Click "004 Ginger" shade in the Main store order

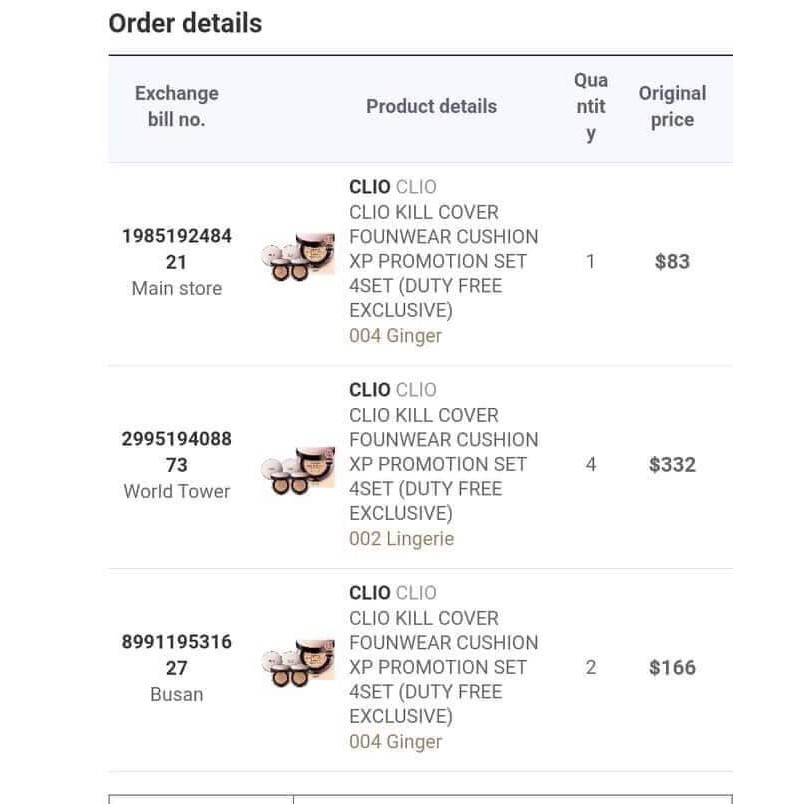(x=395, y=336)
